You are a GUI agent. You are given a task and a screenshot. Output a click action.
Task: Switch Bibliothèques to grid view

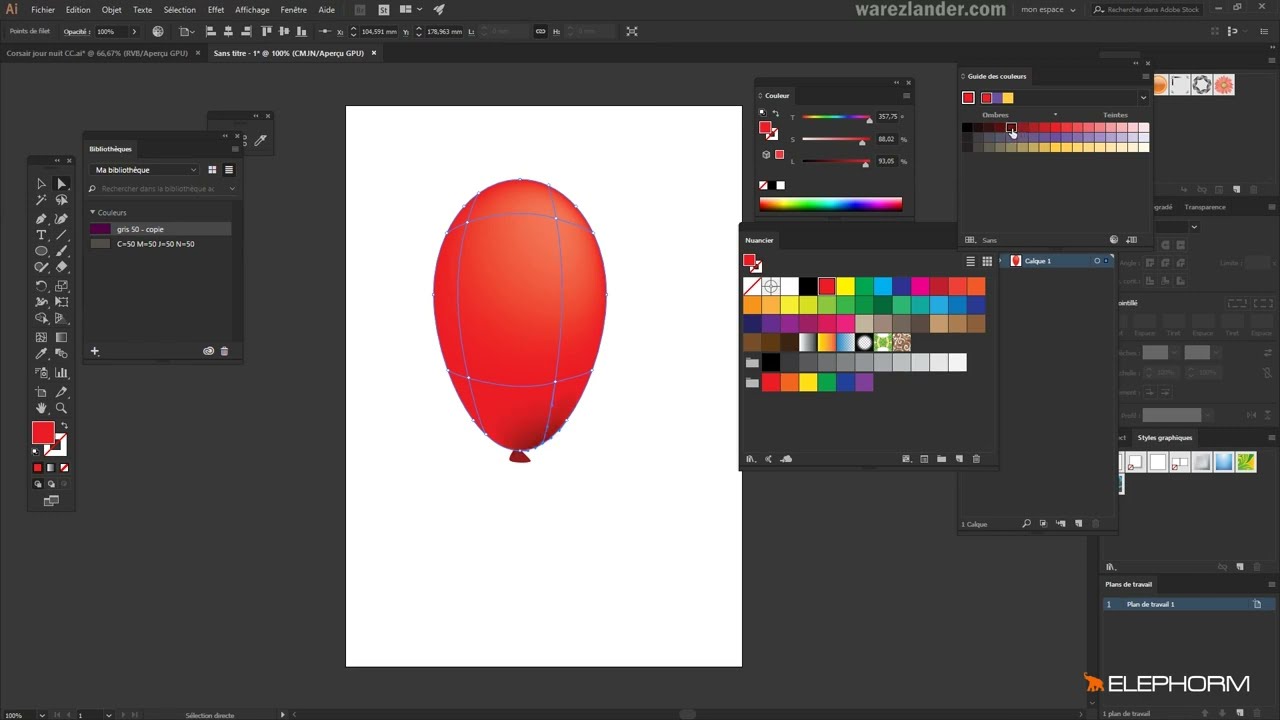(212, 170)
